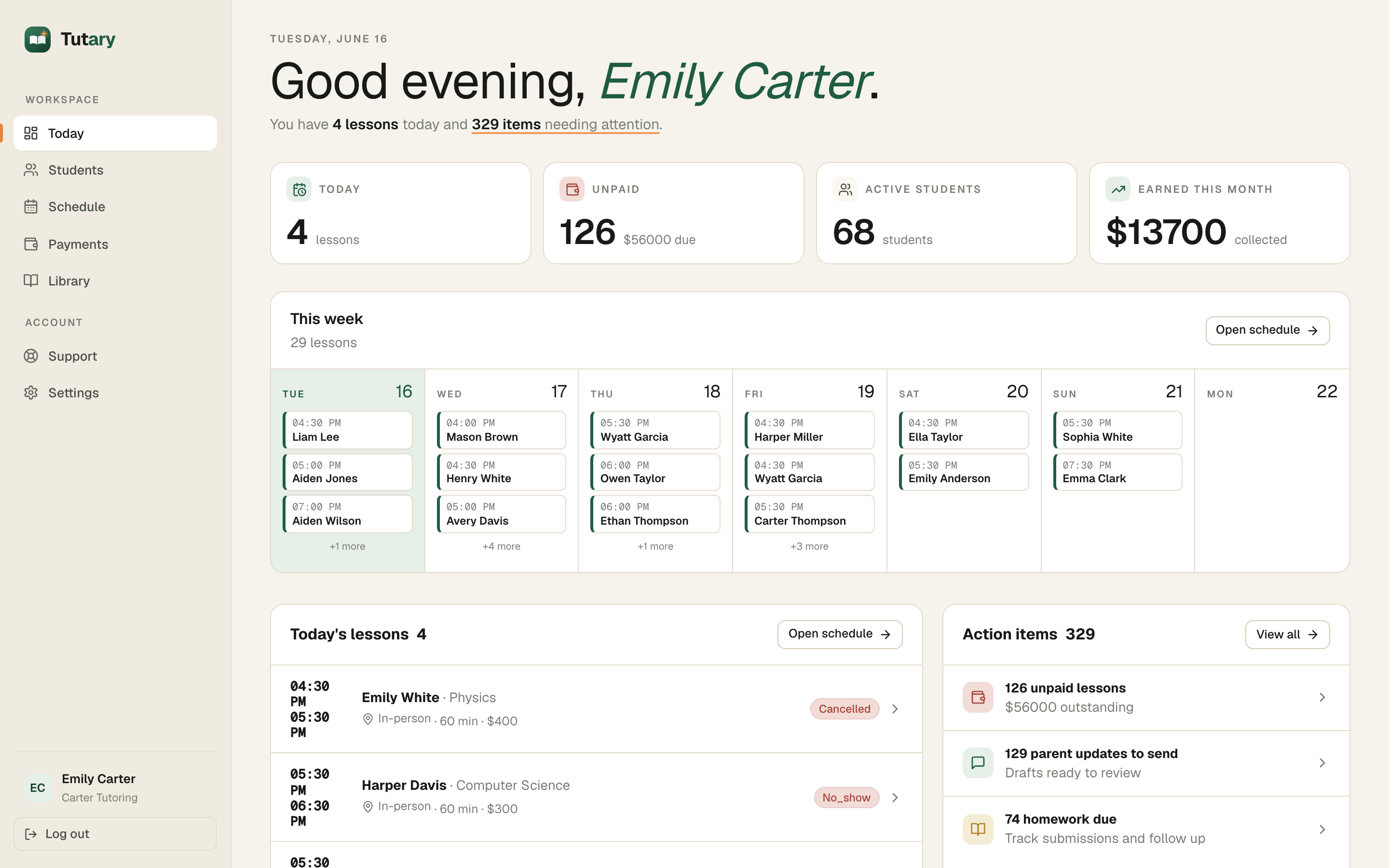Image resolution: width=1389 pixels, height=868 pixels.
Task: Open the 74 homework due chevron
Action: coord(1322,829)
